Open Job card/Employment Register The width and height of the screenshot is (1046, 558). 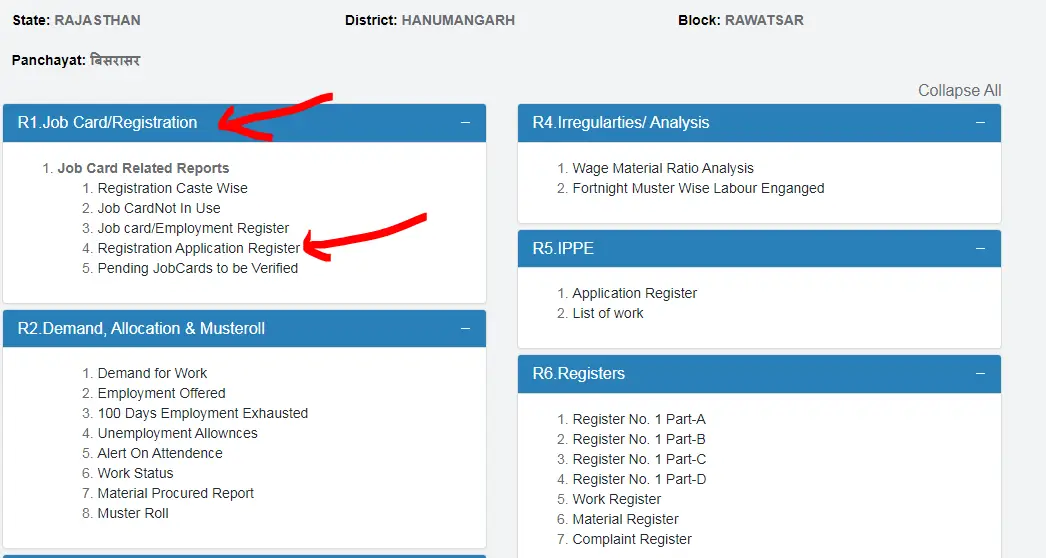pos(193,228)
